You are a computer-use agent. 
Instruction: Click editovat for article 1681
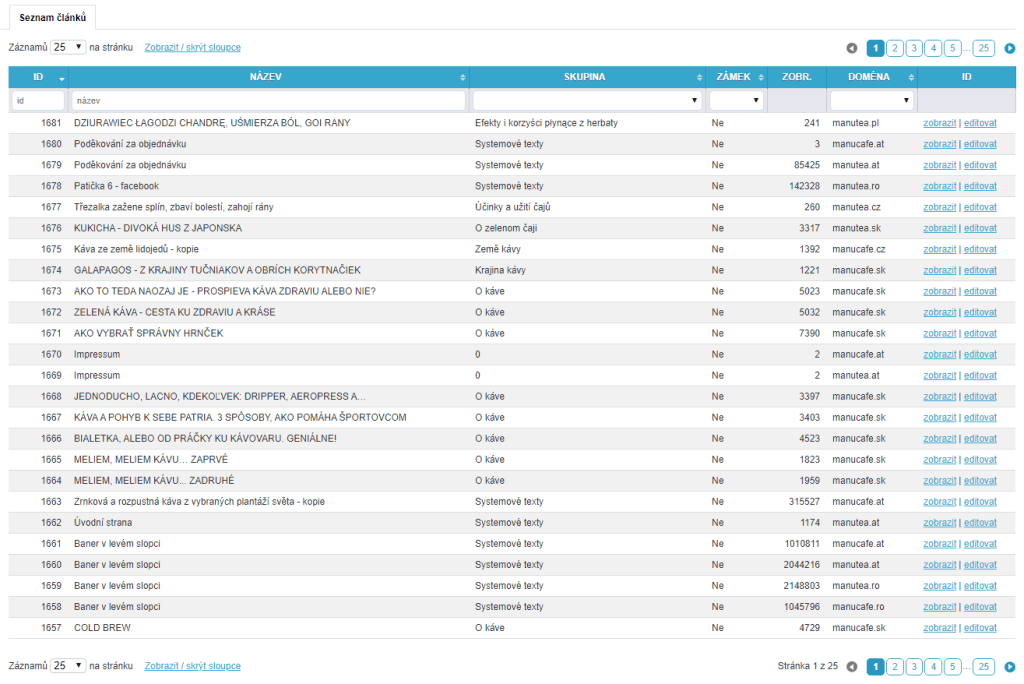[980, 123]
